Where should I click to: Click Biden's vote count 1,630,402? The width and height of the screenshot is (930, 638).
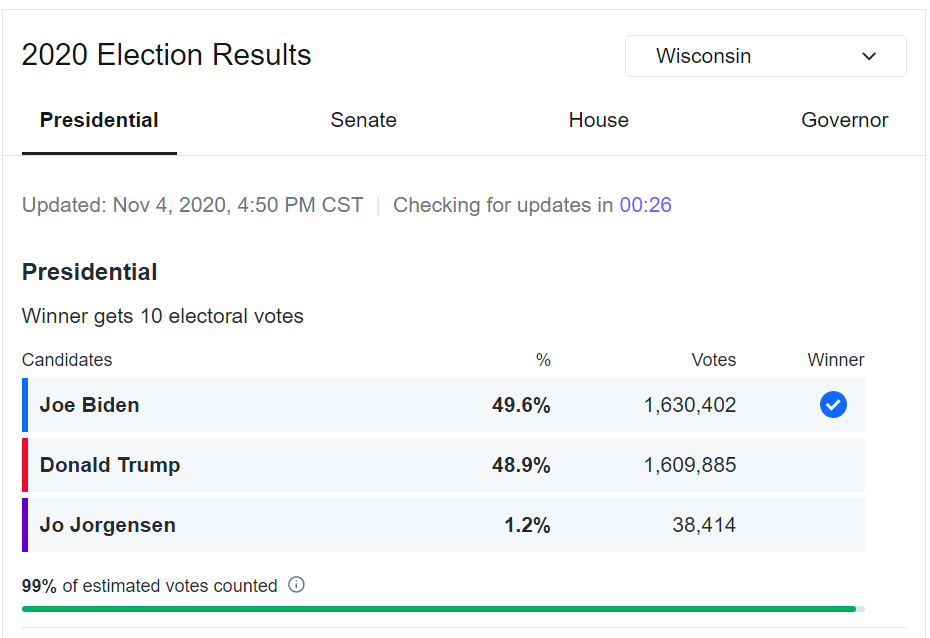[690, 405]
